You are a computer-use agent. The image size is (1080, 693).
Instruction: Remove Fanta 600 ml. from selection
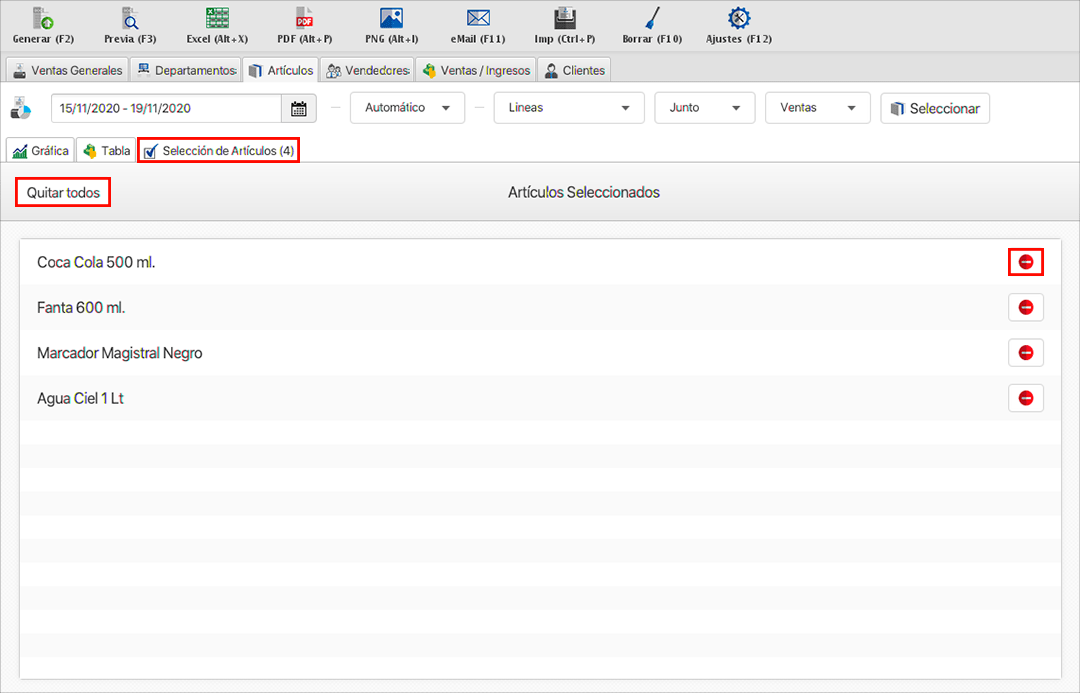click(1025, 308)
